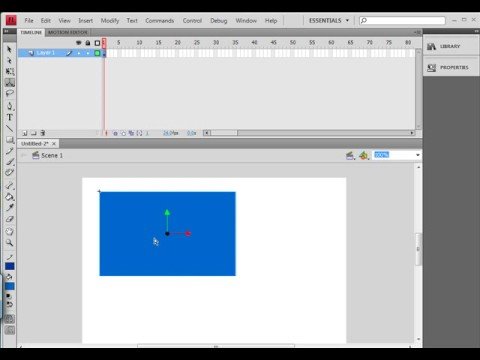480x360 pixels.
Task: Select the Zoom magnifier tool
Action: click(10, 243)
